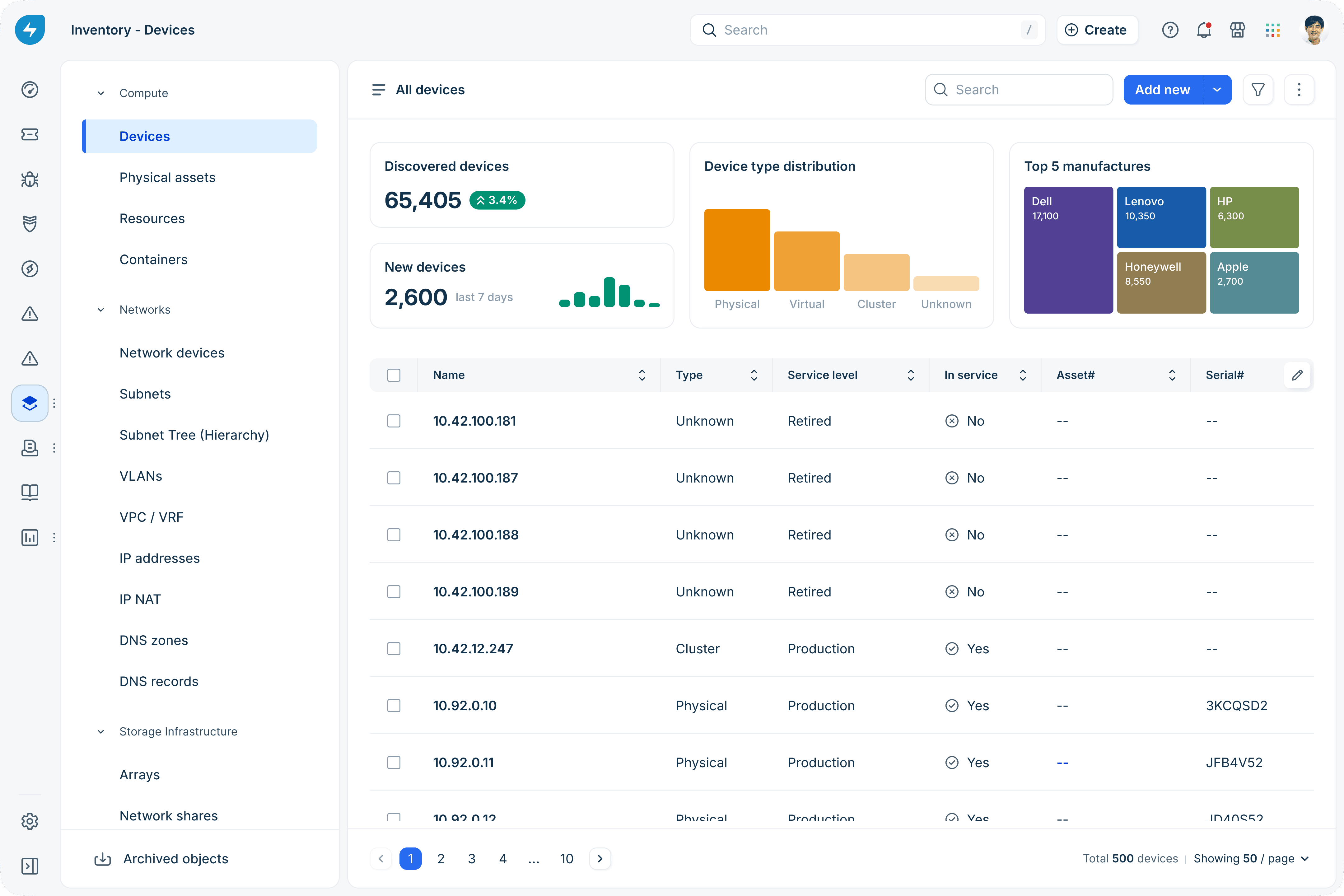Image resolution: width=1344 pixels, height=896 pixels.
Task: Open the bug icon in sidebar
Action: pos(30,180)
